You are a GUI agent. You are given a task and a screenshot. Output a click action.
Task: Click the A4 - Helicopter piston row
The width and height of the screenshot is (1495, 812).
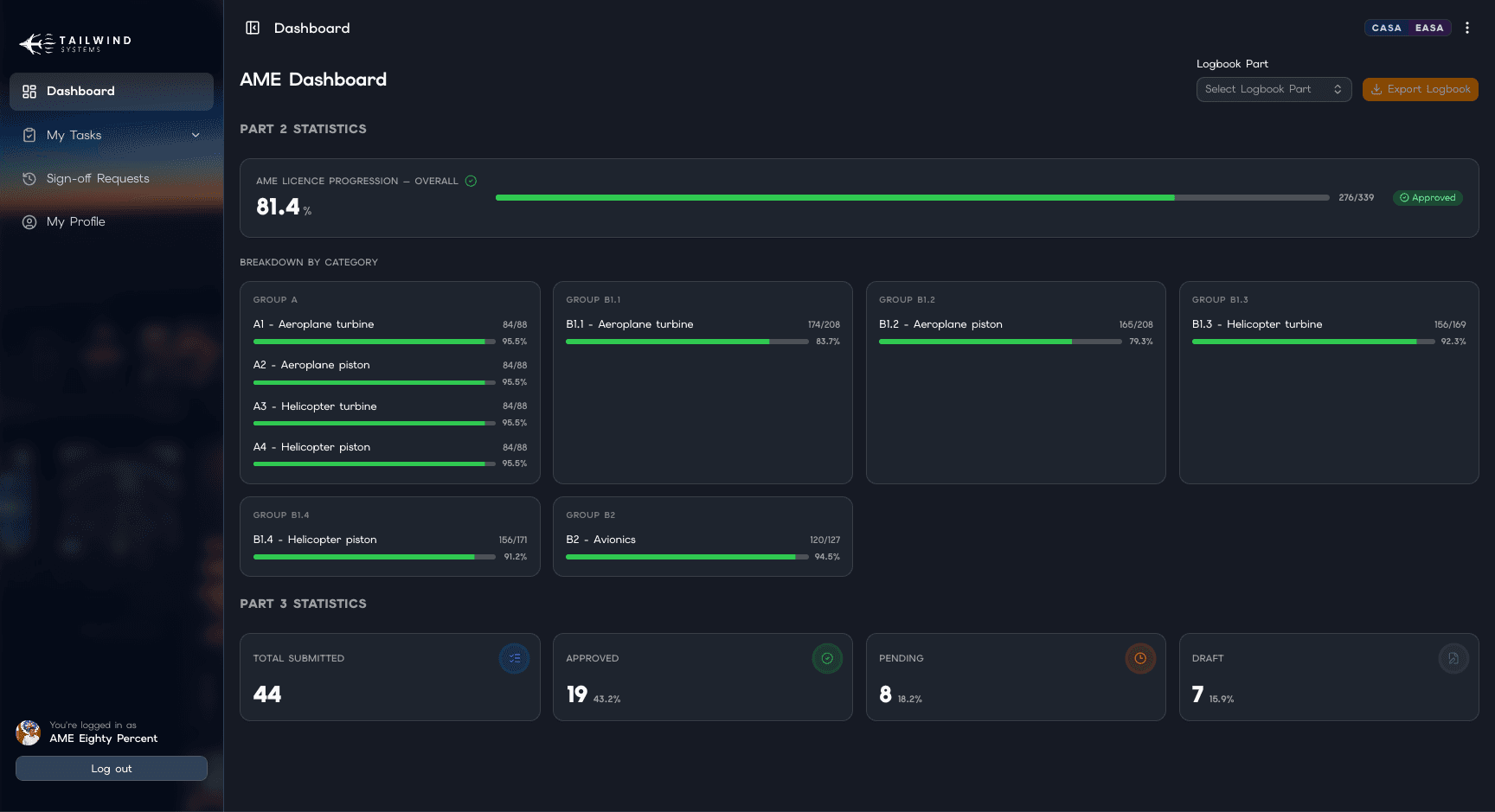tap(389, 455)
